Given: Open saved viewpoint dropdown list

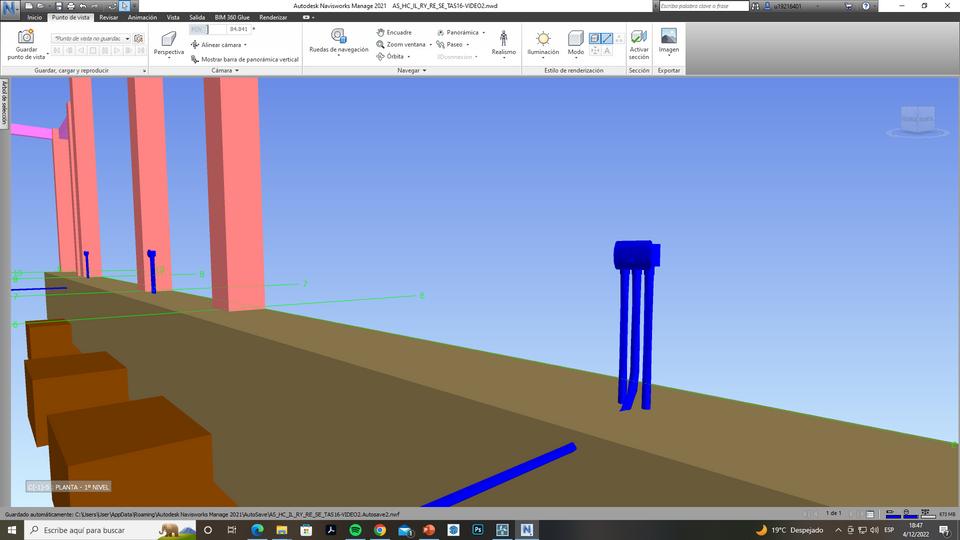Looking at the screenshot, I should point(127,39).
